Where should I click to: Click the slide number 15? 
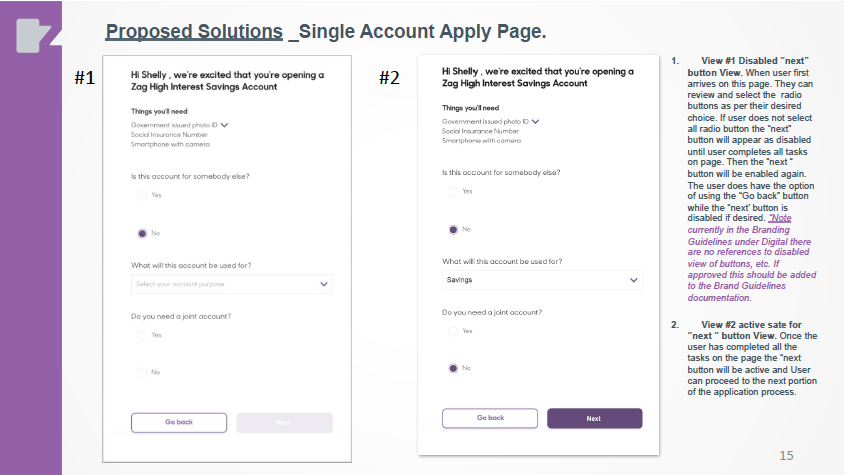[x=786, y=455]
